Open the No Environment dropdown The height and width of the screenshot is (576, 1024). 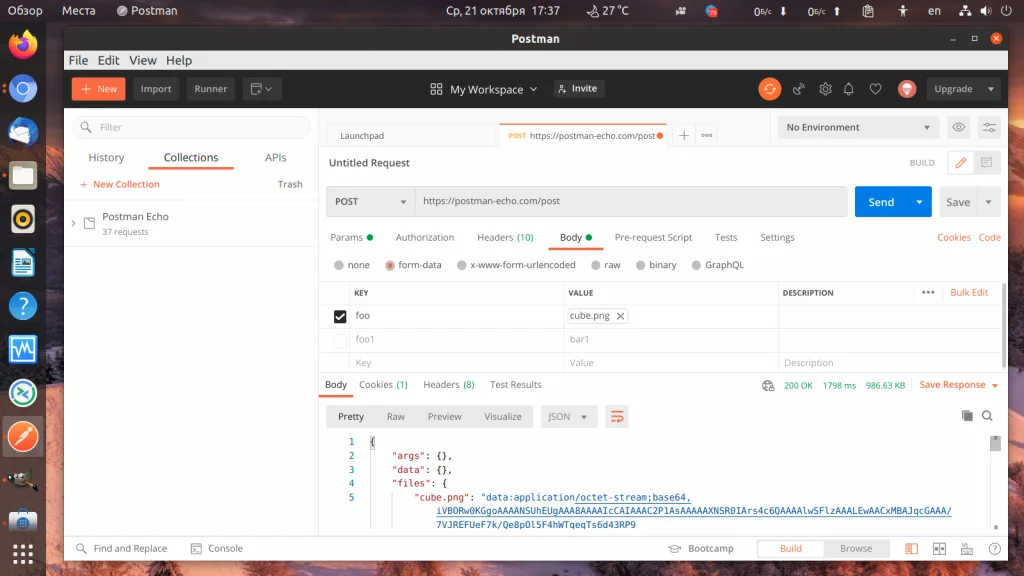coord(858,127)
